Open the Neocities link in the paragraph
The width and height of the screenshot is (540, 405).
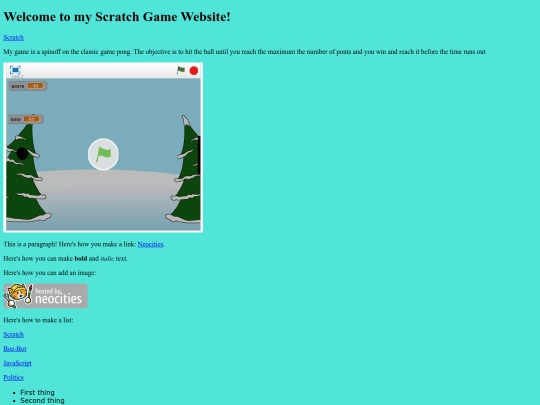(x=150, y=244)
